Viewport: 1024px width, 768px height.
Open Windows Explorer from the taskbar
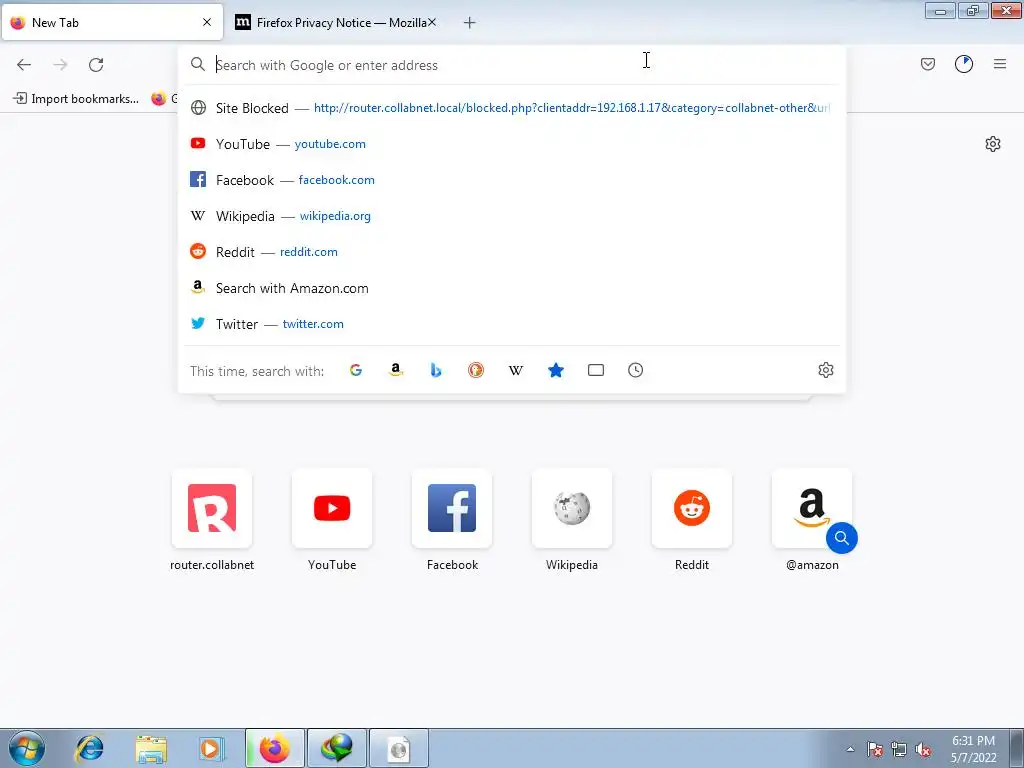(x=151, y=748)
